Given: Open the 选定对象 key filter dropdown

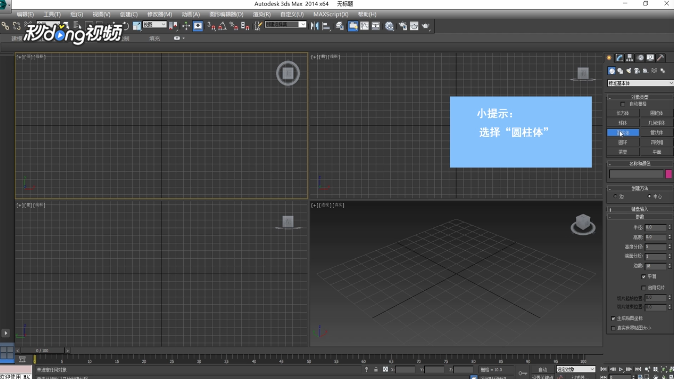Looking at the screenshot, I should tap(576, 369).
